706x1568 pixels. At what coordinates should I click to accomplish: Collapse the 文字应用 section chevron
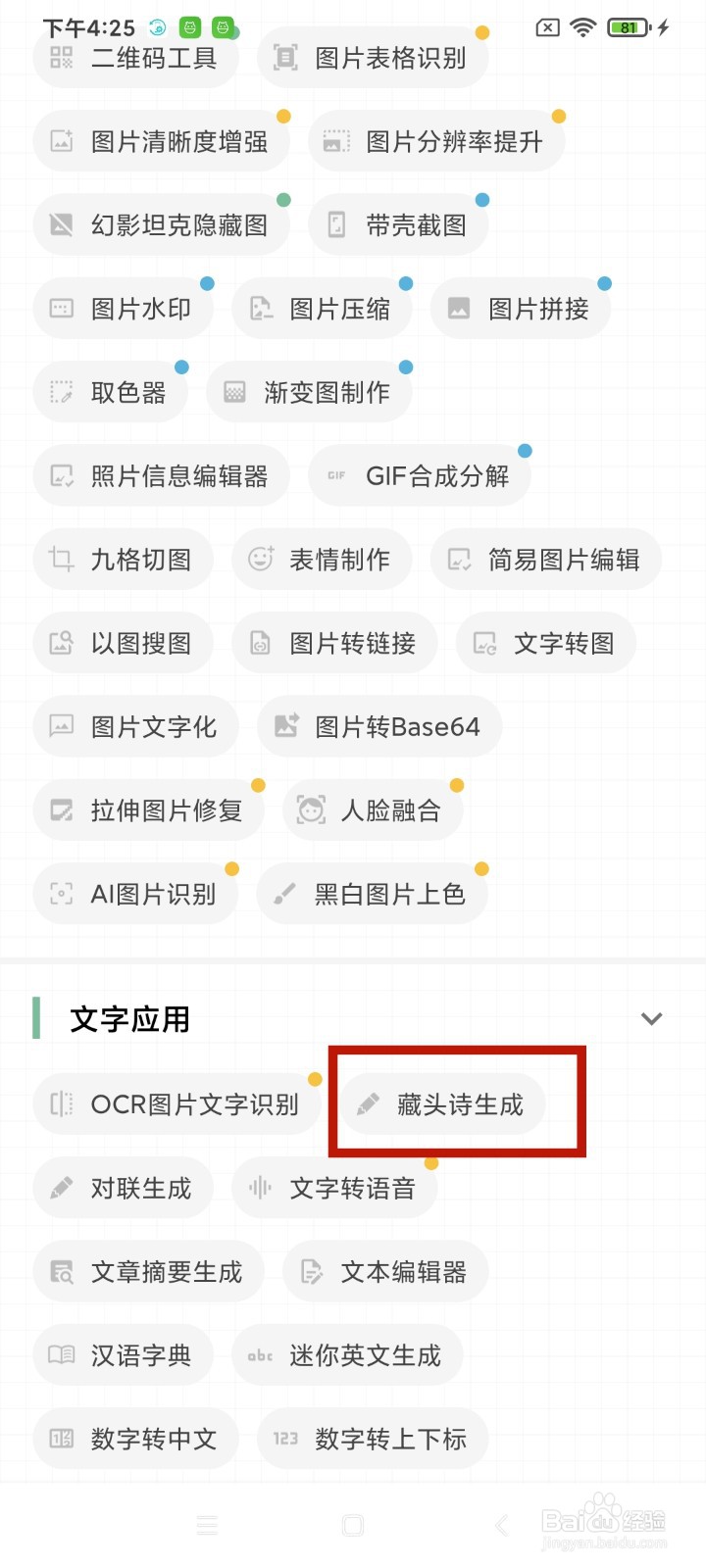point(651,1019)
